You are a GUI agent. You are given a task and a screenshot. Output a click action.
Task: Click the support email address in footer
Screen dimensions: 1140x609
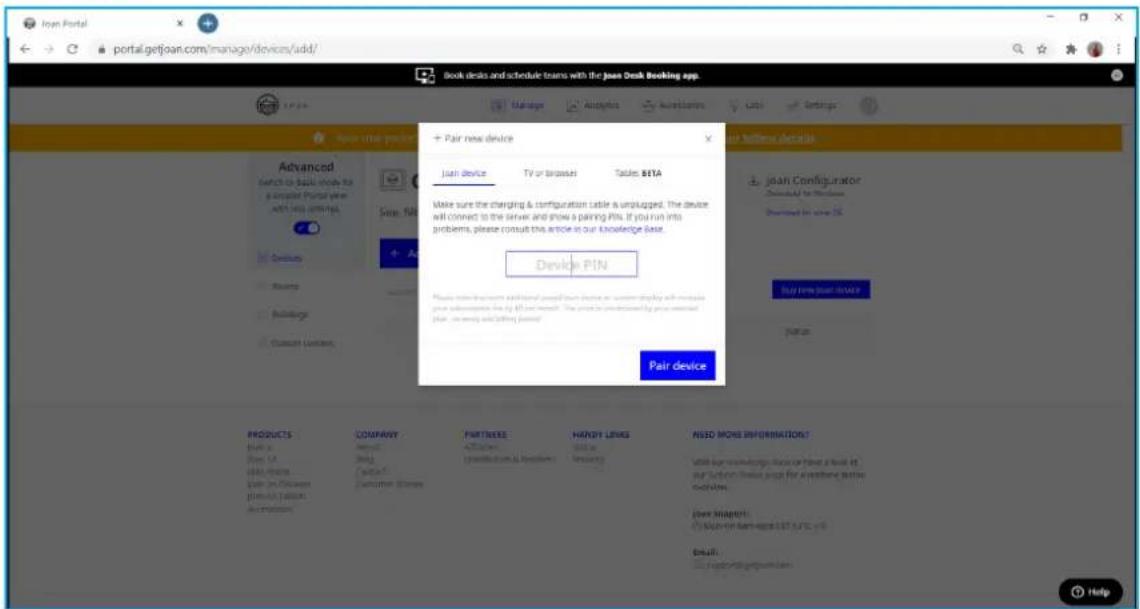748,565
